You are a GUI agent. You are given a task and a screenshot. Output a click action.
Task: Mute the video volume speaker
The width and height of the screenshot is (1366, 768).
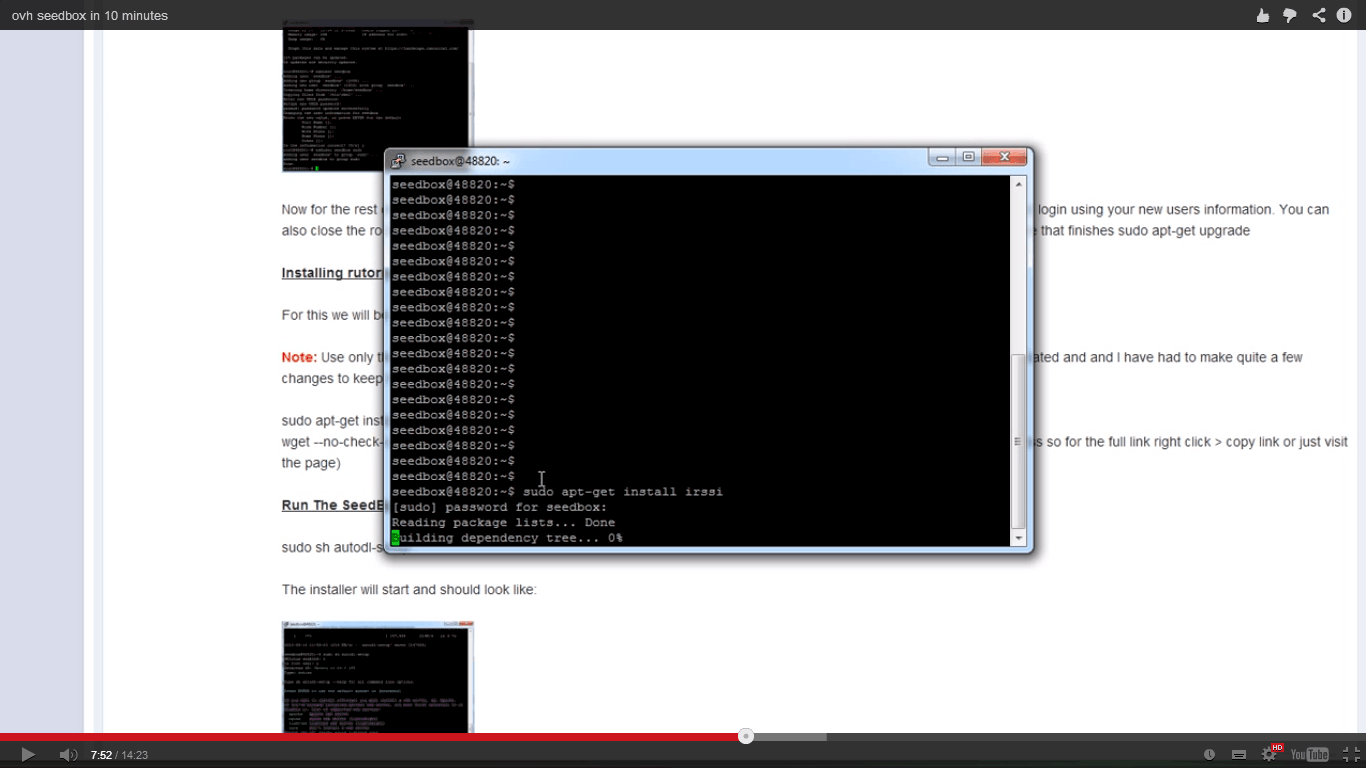tap(67, 755)
